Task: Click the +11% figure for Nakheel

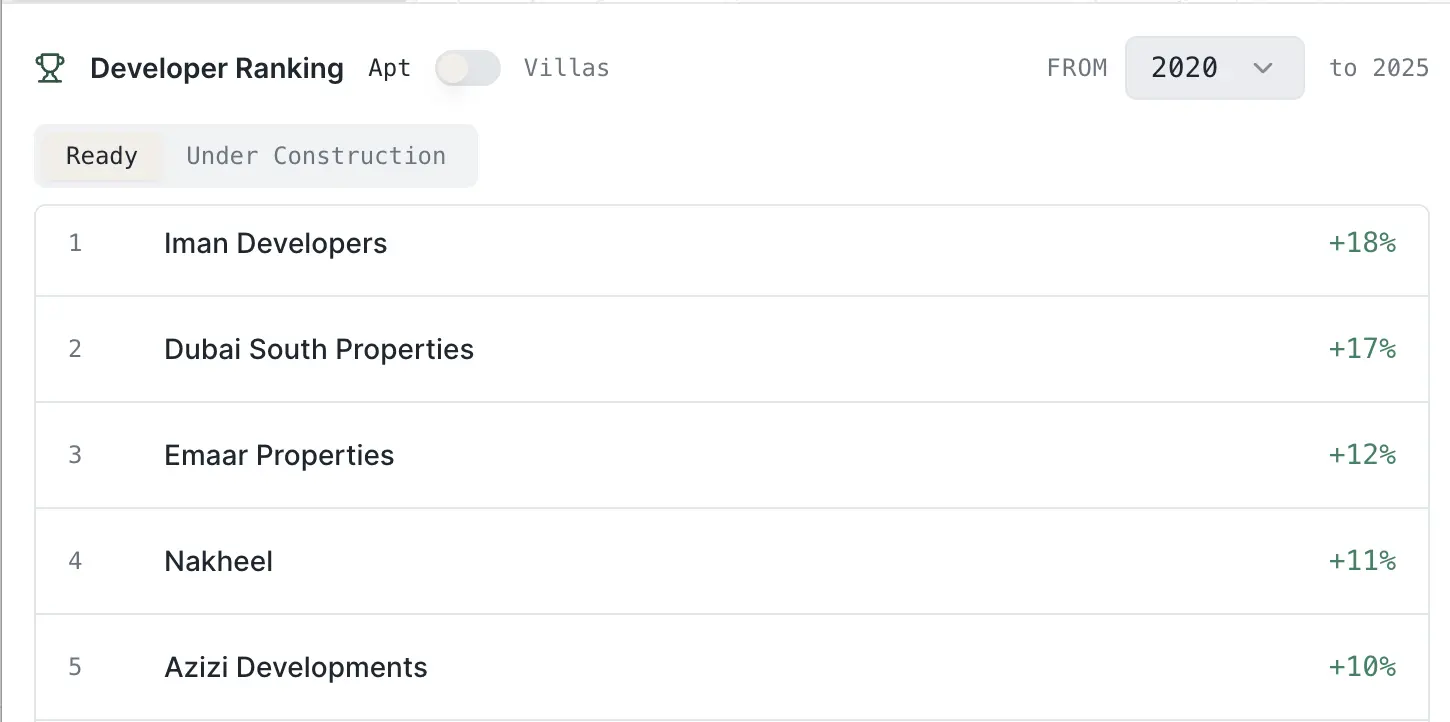Action: tap(1361, 561)
